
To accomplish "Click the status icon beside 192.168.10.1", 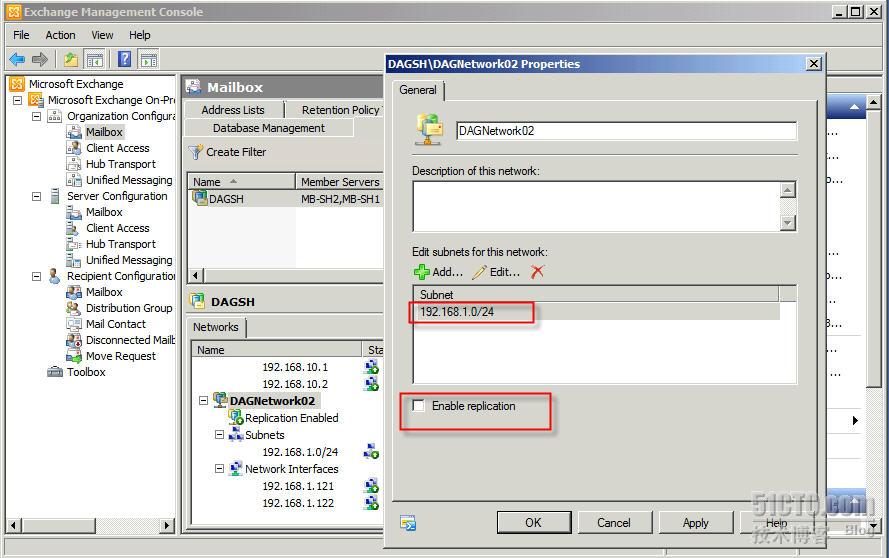I will pyautogui.click(x=372, y=367).
